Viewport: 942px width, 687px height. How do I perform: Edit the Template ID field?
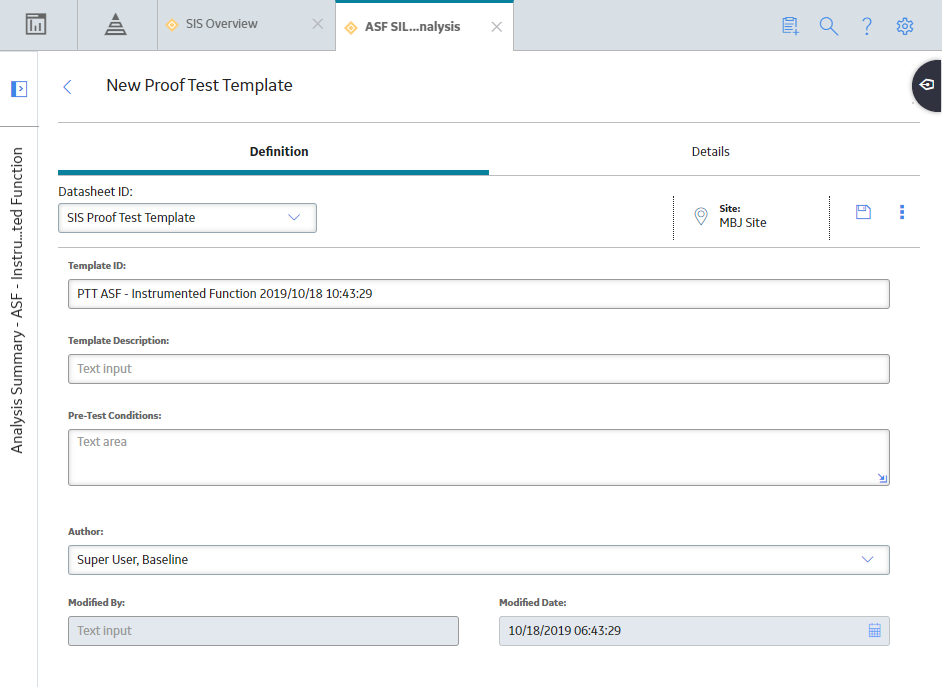tap(479, 294)
